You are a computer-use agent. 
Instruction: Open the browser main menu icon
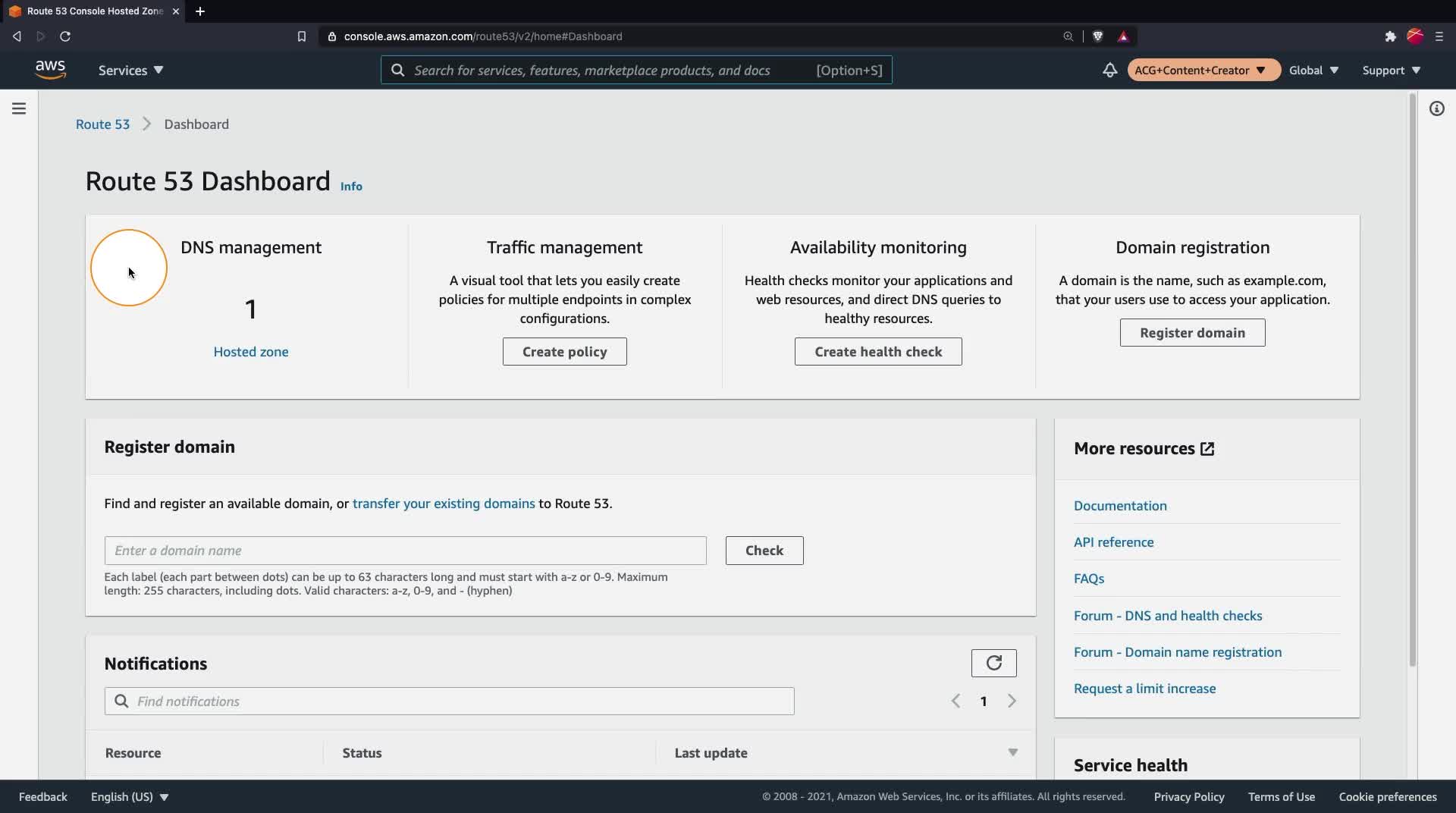pos(1439,36)
